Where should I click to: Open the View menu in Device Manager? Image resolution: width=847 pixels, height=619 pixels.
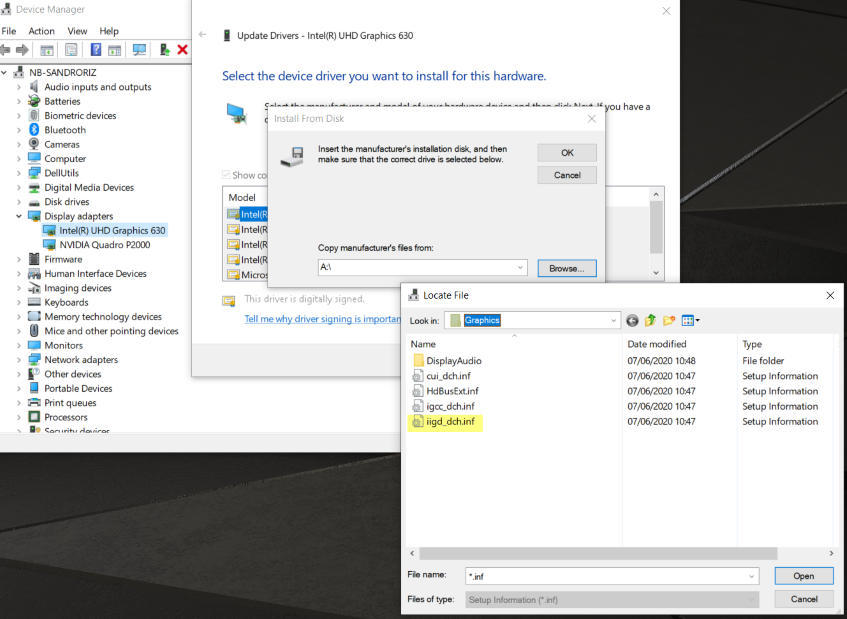(x=77, y=31)
